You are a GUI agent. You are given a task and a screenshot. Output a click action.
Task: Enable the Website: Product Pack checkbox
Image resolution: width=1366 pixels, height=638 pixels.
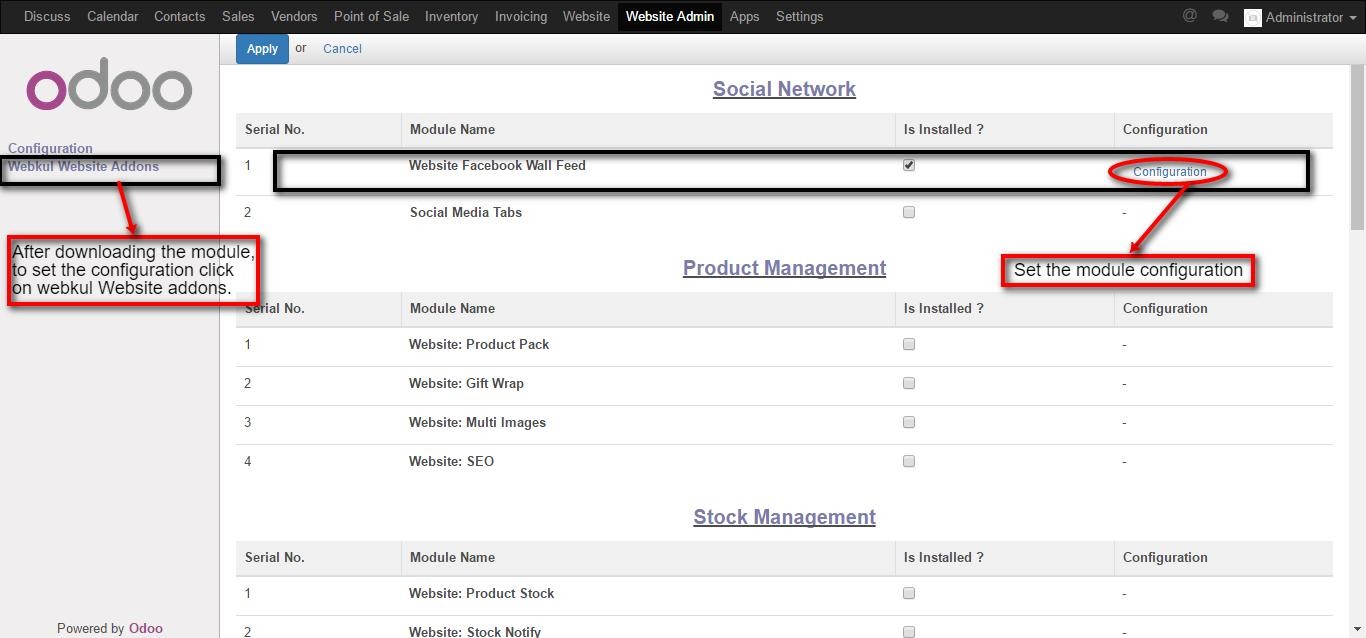click(909, 344)
